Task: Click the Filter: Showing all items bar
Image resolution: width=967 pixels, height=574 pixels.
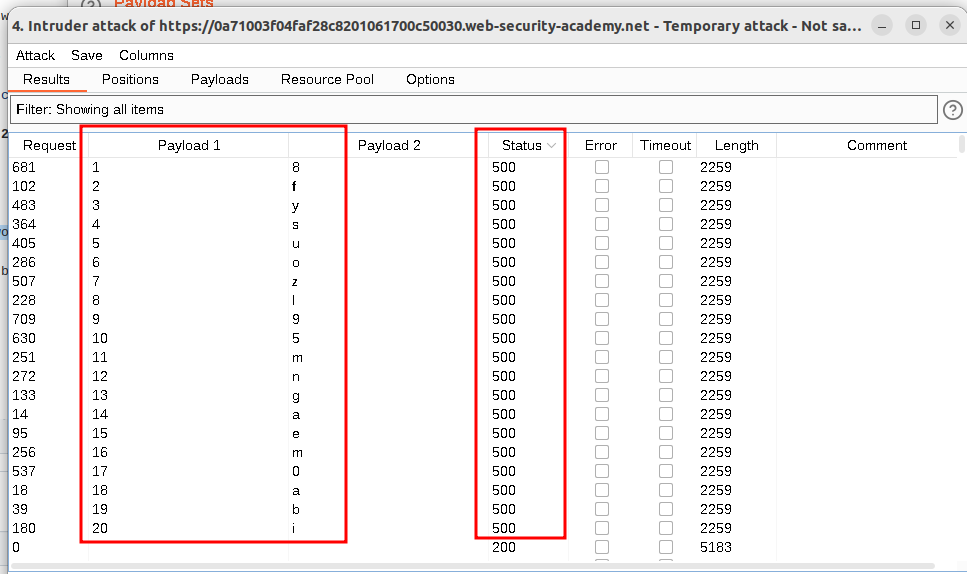Action: [x=474, y=110]
